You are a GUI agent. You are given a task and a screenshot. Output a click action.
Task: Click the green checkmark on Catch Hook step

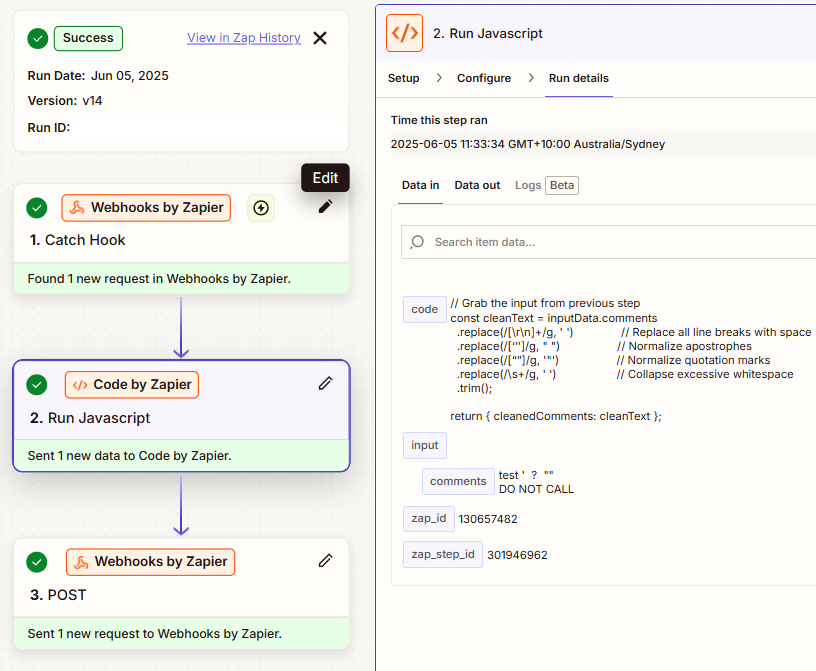click(x=36, y=208)
